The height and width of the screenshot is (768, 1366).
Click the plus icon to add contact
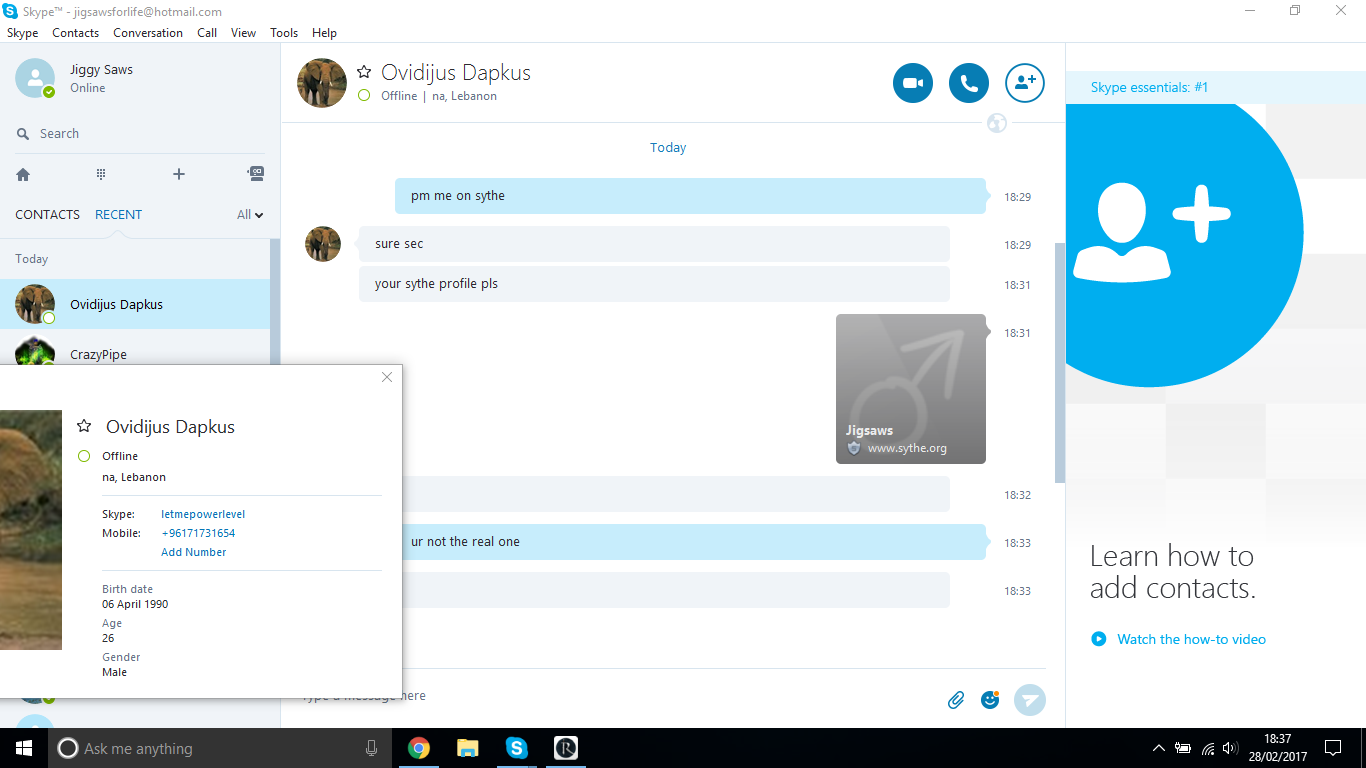179,174
